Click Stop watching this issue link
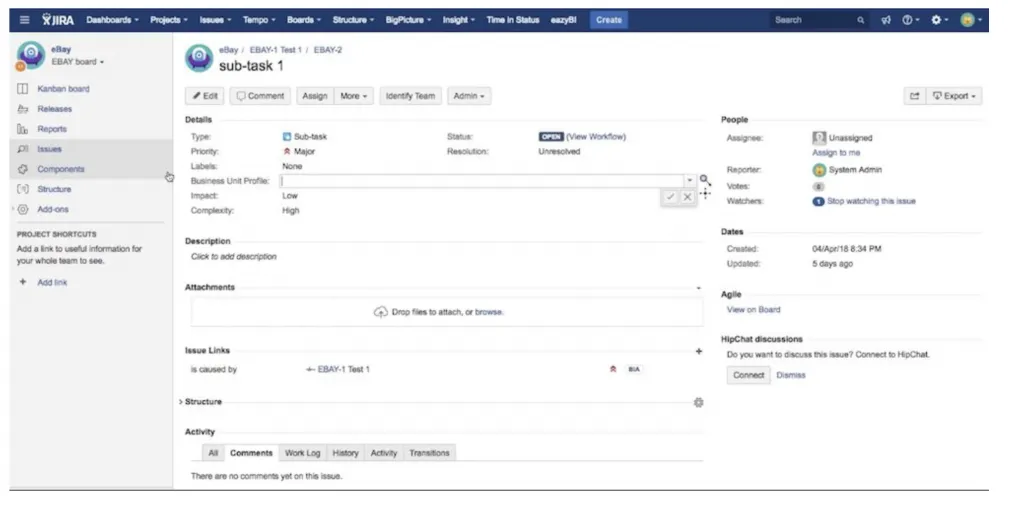Viewport: 1024px width, 511px height. pyautogui.click(x=871, y=202)
